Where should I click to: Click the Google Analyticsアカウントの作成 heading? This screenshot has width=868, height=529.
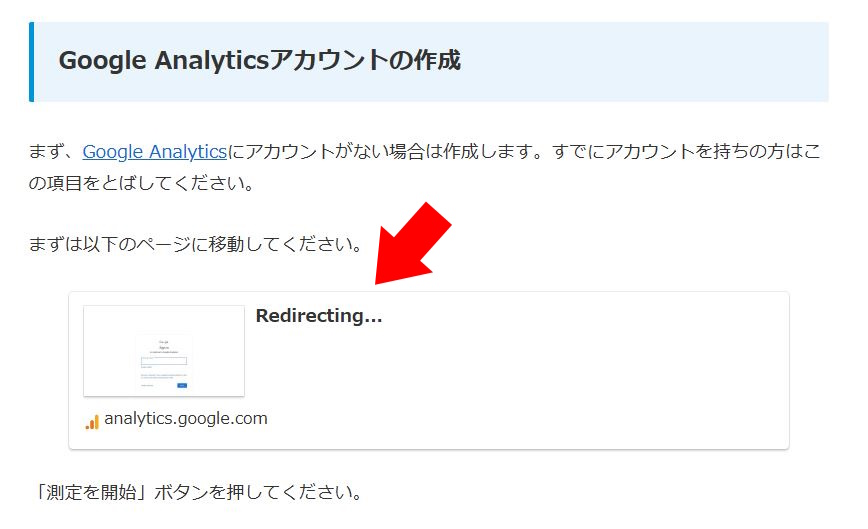[260, 60]
